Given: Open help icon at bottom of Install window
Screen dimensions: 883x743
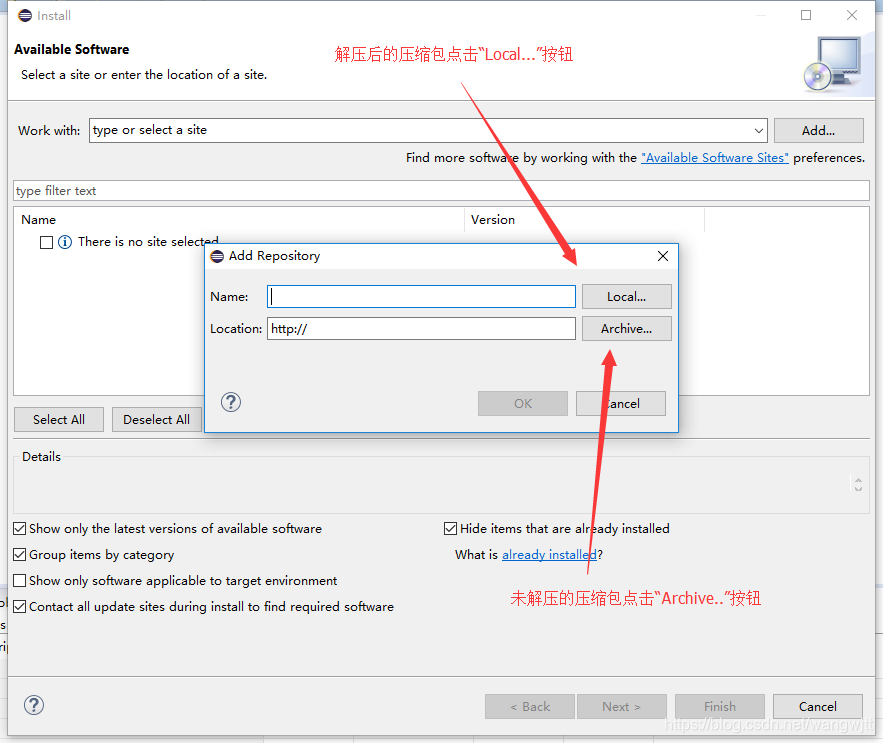Looking at the screenshot, I should (x=34, y=705).
